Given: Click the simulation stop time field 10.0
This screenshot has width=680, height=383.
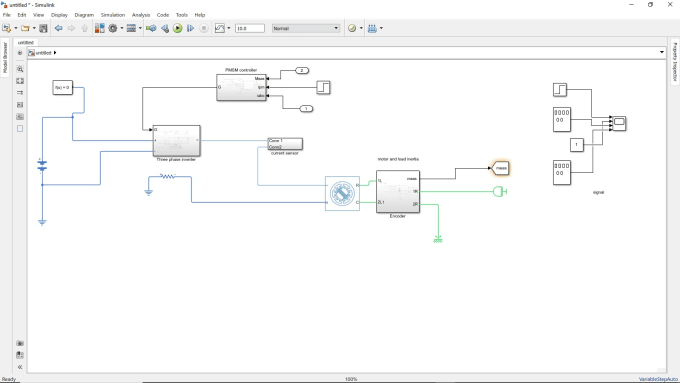Looking at the screenshot, I should [250, 28].
